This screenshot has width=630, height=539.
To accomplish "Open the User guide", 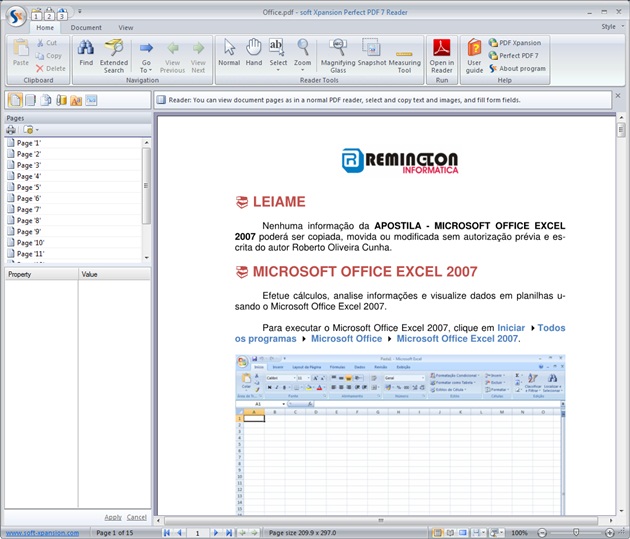I will 474,56.
